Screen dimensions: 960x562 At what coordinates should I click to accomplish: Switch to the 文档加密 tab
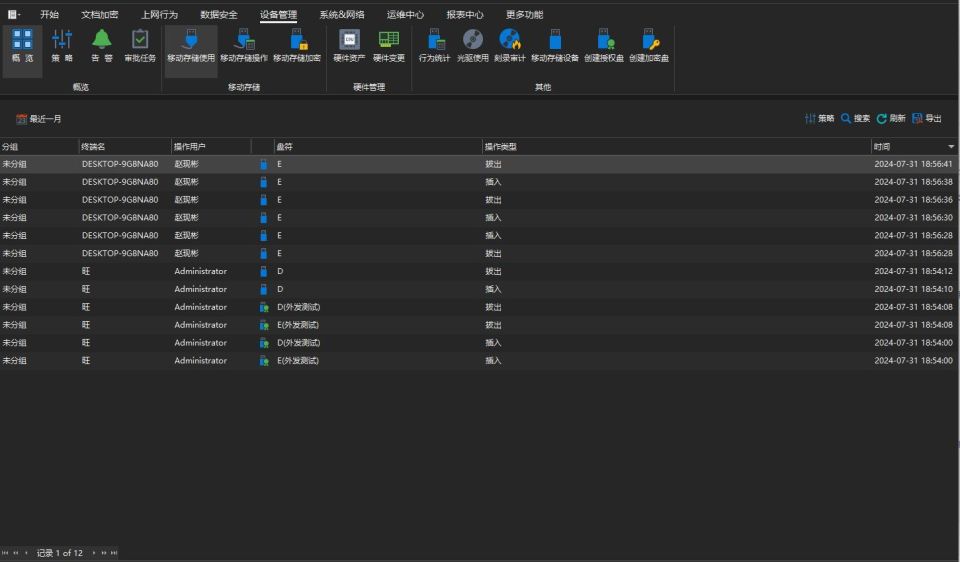[100, 14]
